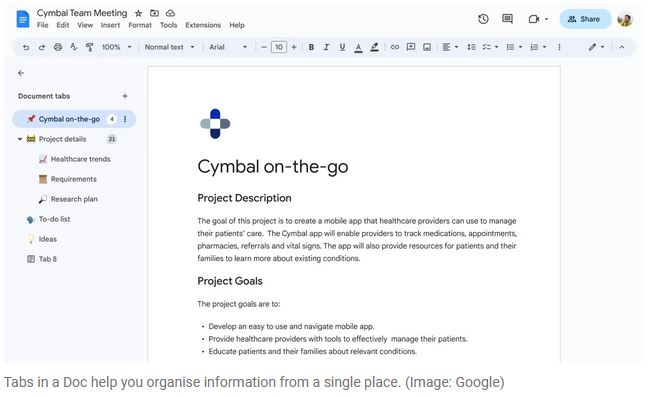Check cloud save status icon
The width and height of the screenshot is (652, 397).
[x=170, y=13]
